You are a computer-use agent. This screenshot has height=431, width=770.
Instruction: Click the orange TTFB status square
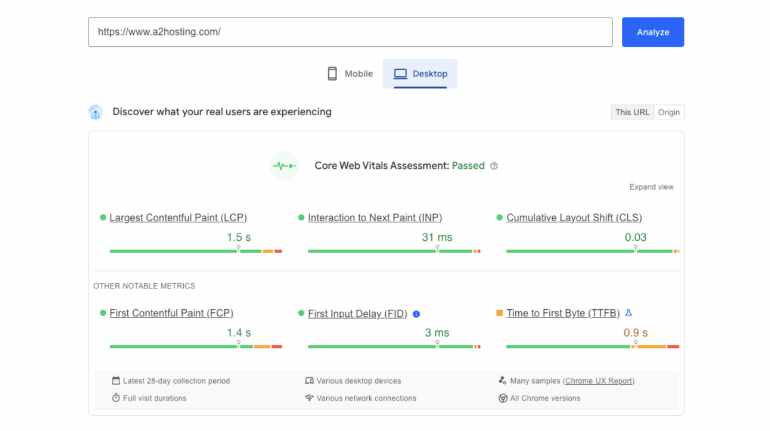[499, 313]
